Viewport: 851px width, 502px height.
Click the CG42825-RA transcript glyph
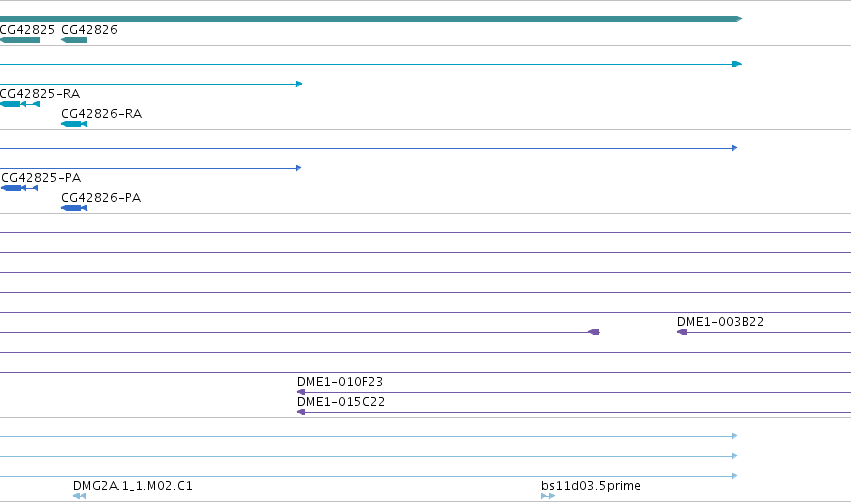tap(20, 104)
